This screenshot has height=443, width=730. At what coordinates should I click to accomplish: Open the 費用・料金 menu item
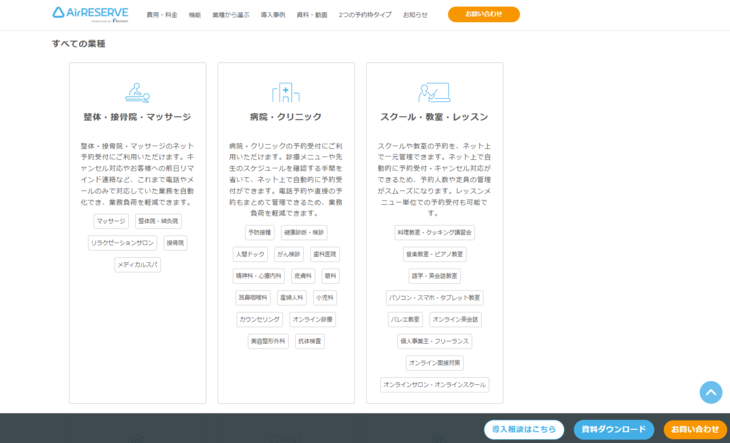coord(162,15)
